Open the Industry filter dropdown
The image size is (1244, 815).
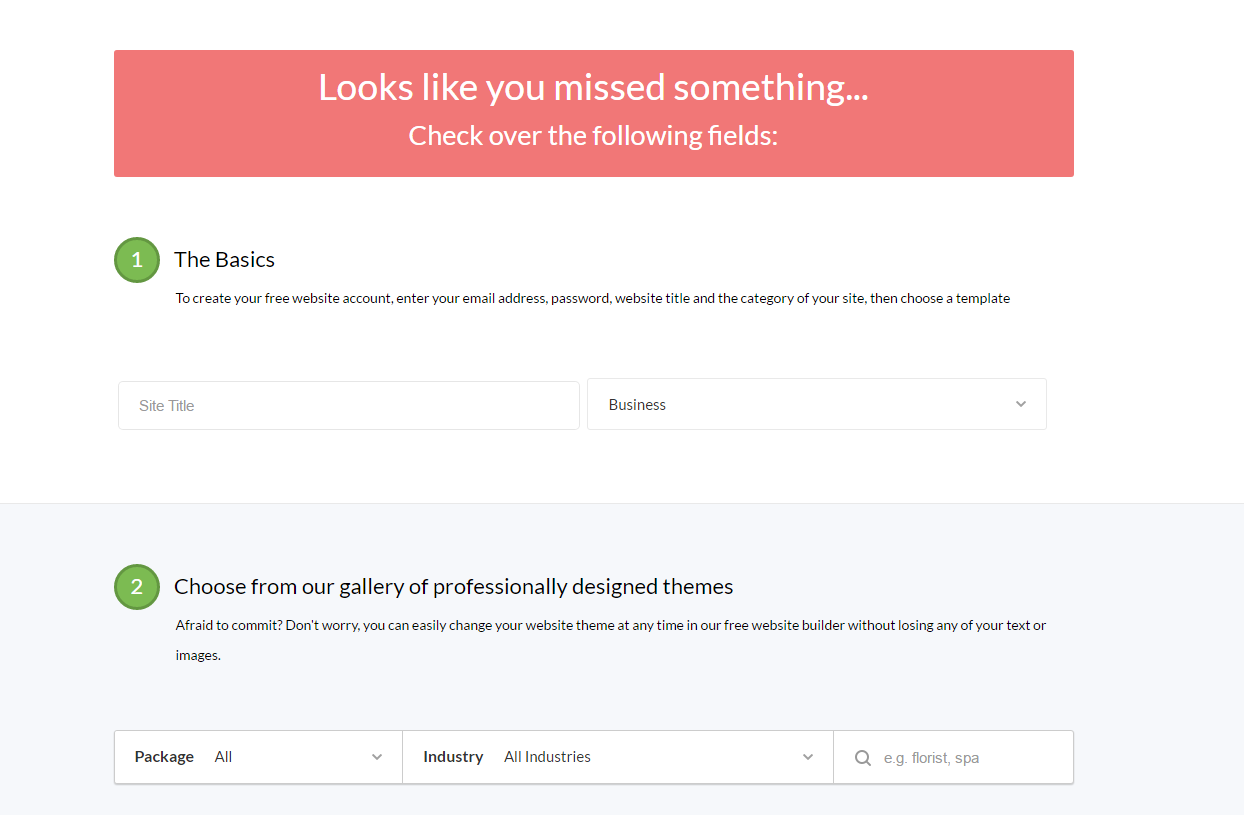[618, 757]
